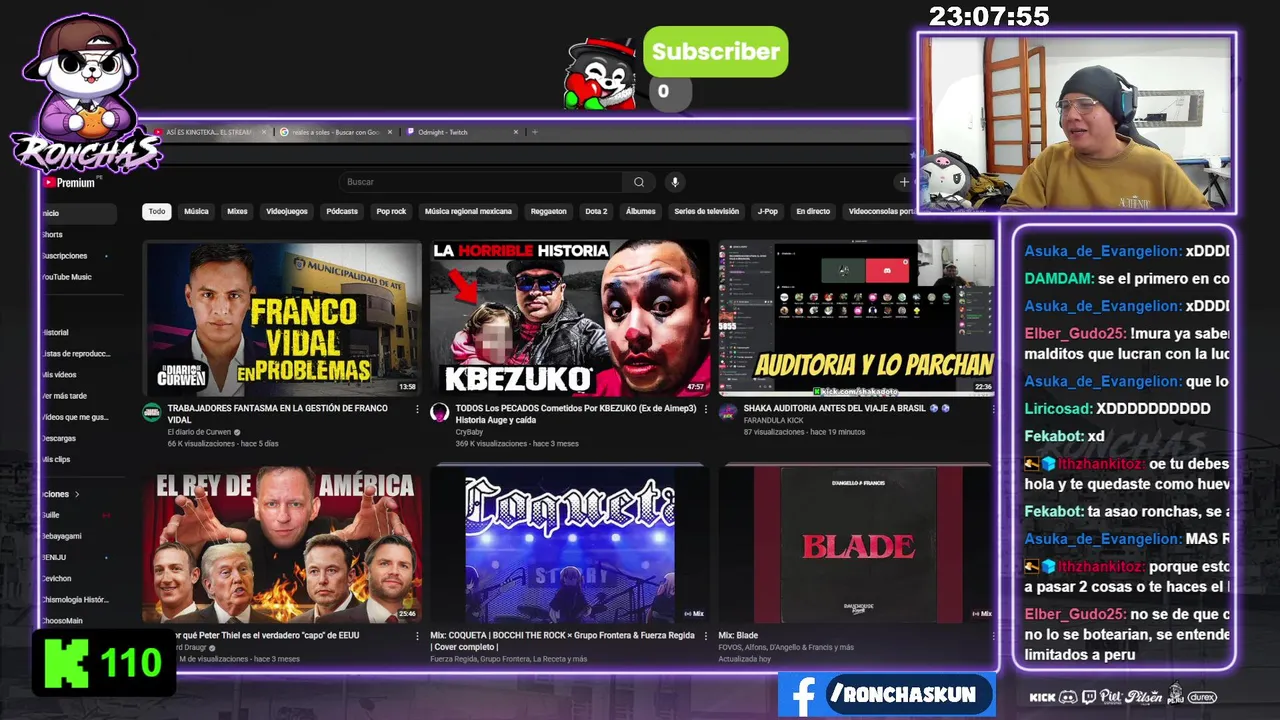Close the 'ASÍ ES KINGTEKA' browser tab

click(x=264, y=132)
